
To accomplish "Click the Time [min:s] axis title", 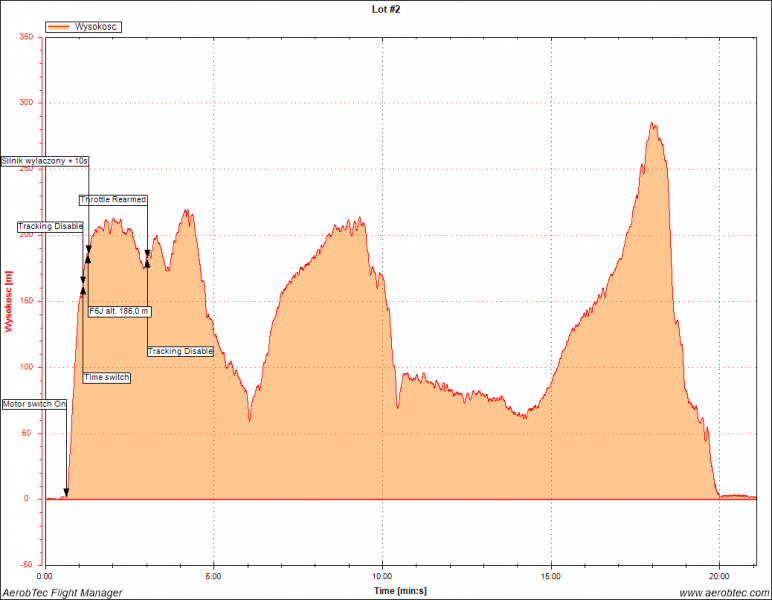I will (398, 592).
